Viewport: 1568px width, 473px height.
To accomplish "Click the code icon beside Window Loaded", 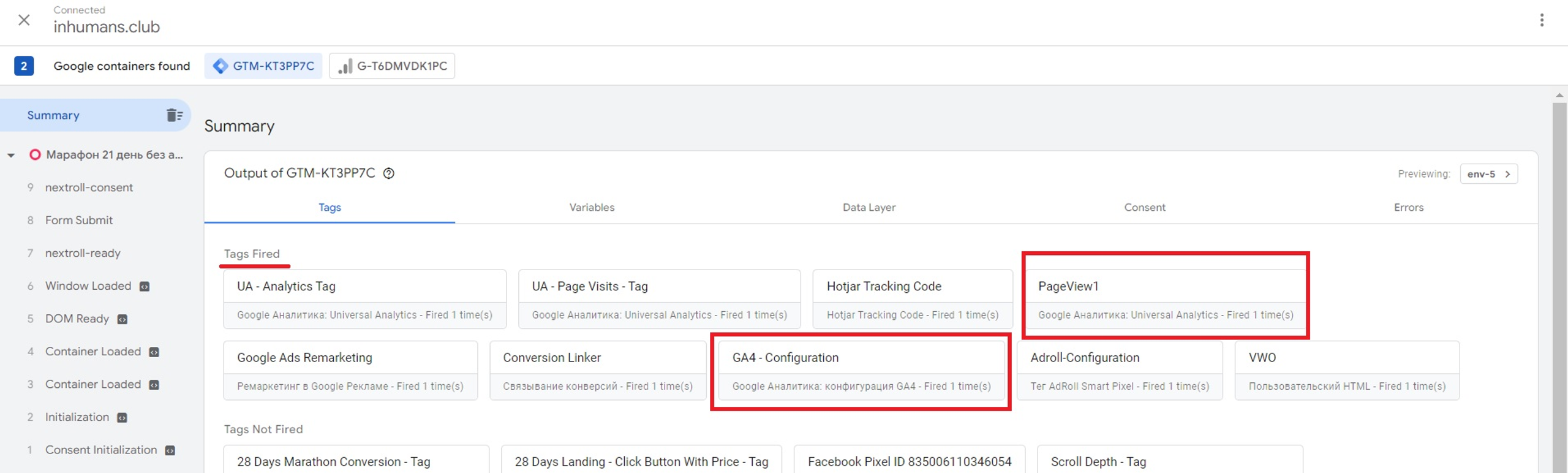I will (x=145, y=286).
